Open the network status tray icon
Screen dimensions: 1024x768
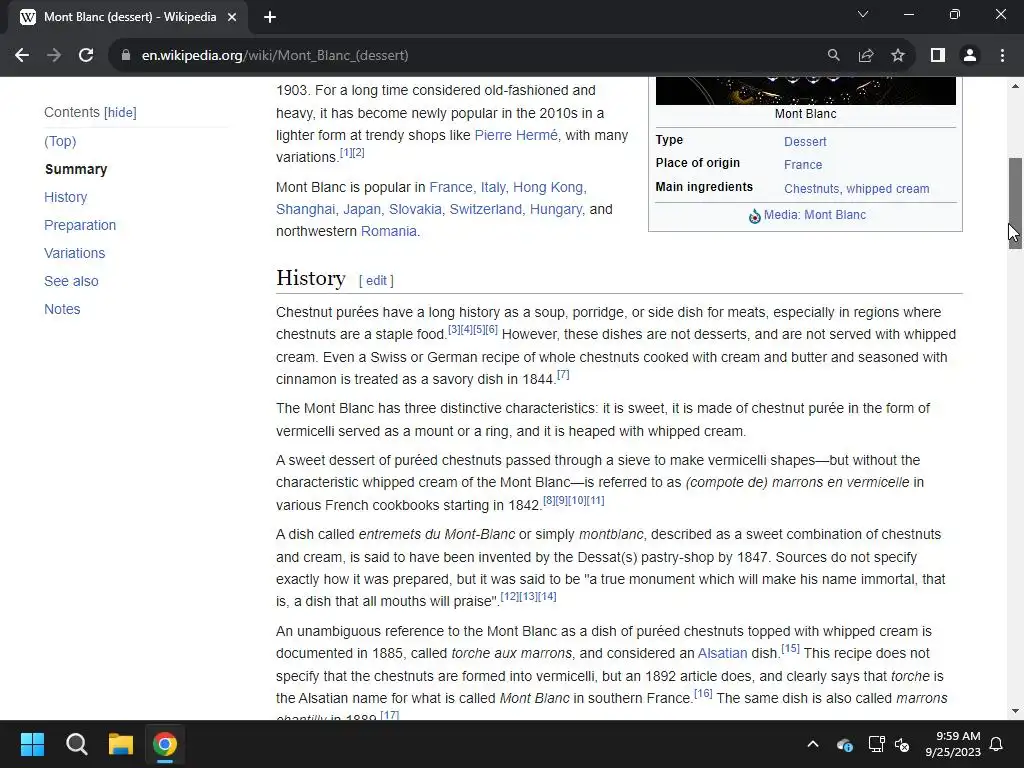tap(876, 744)
